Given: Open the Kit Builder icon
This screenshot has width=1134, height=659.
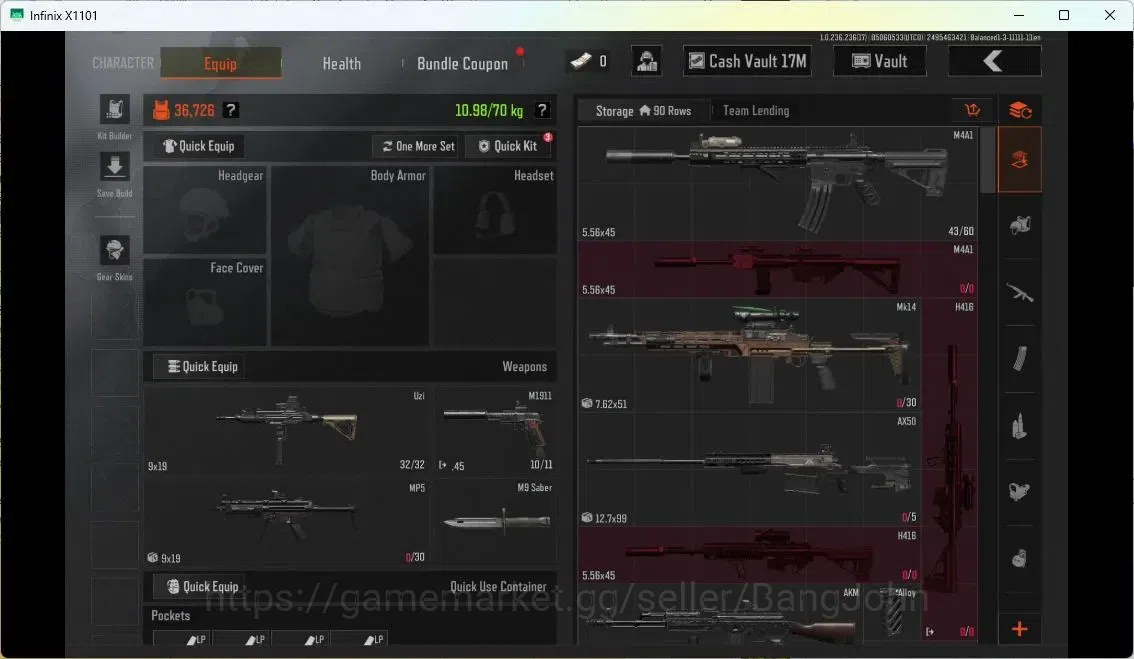Looking at the screenshot, I should coord(114,110).
